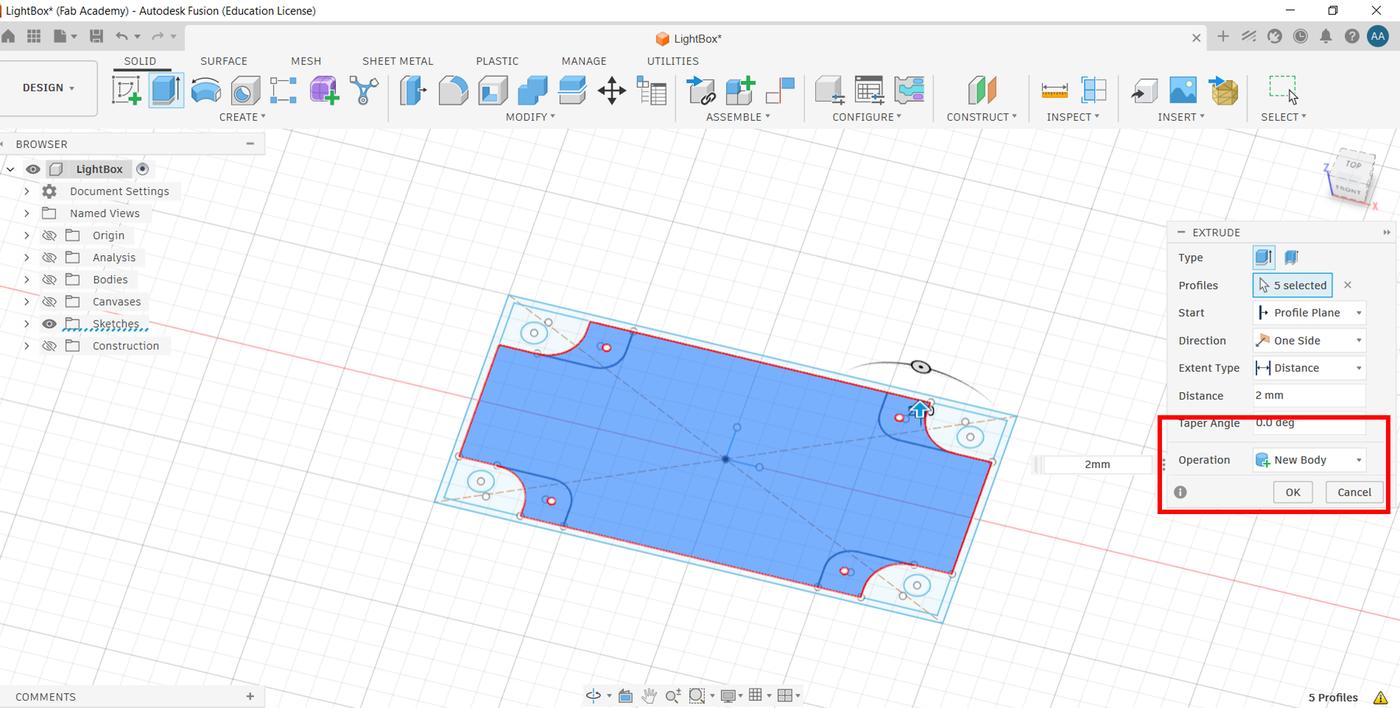Select the Joint tool icon
The image size is (1400, 708).
tap(780, 91)
